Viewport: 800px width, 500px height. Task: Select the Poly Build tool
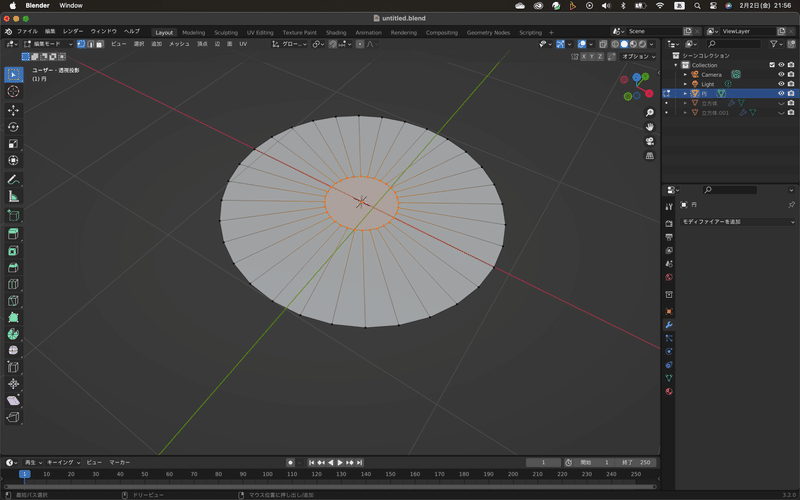[x=14, y=317]
